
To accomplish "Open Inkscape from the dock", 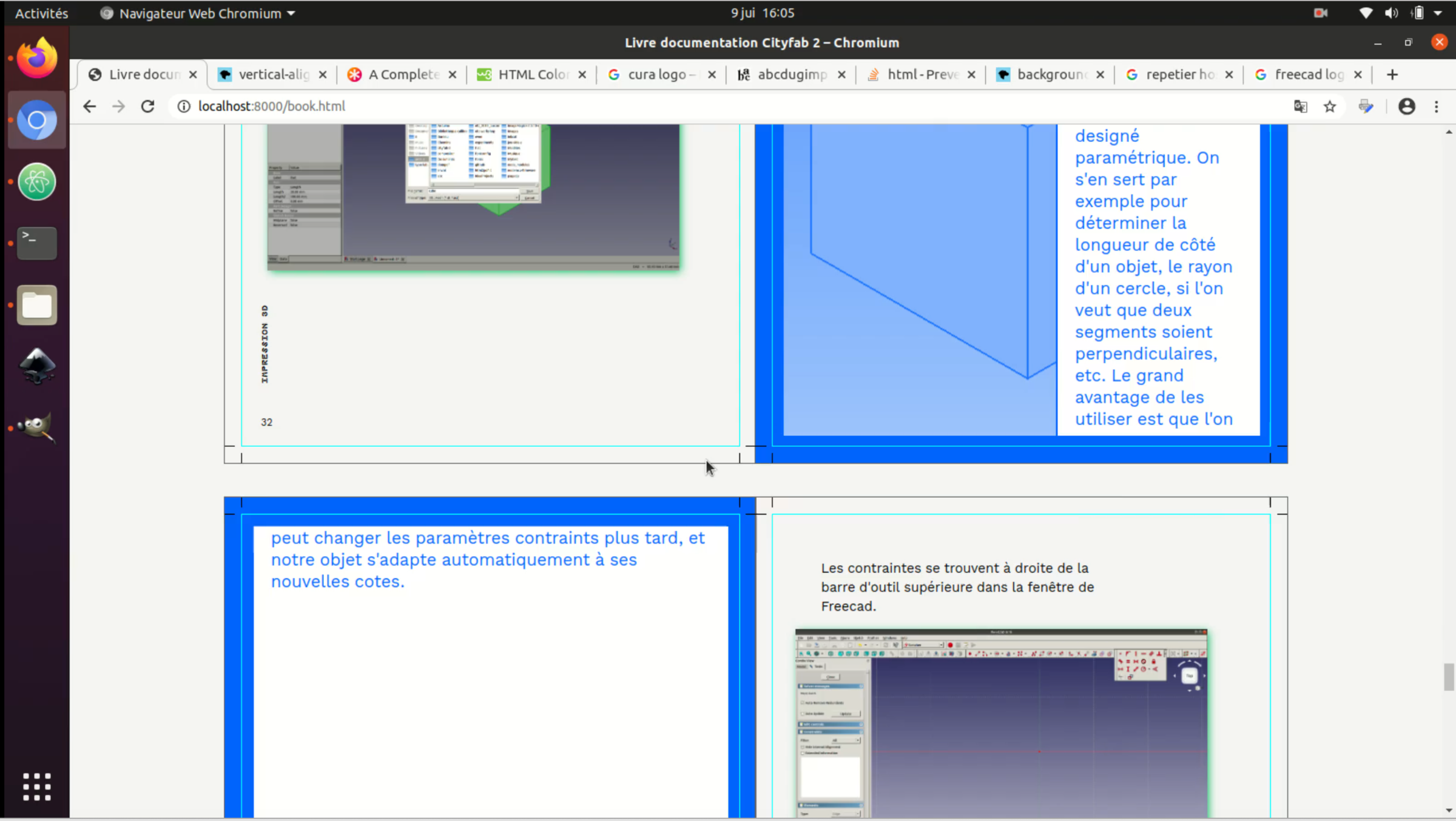I will click(x=36, y=366).
